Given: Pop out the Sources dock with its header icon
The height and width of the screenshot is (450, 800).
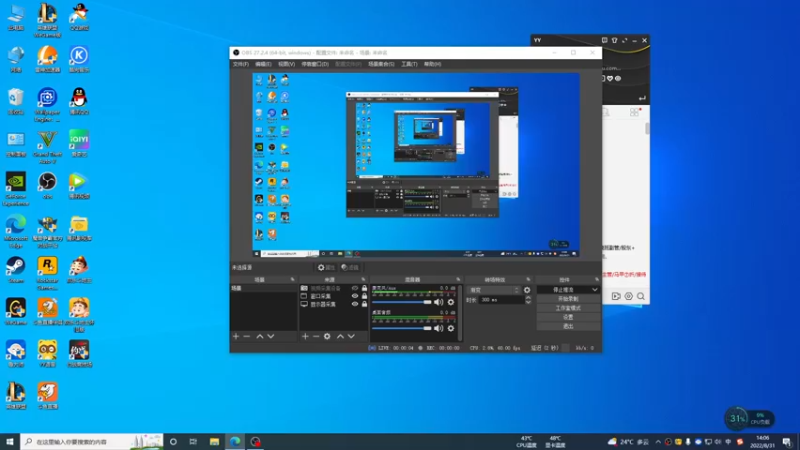Looking at the screenshot, I should click(x=363, y=280).
